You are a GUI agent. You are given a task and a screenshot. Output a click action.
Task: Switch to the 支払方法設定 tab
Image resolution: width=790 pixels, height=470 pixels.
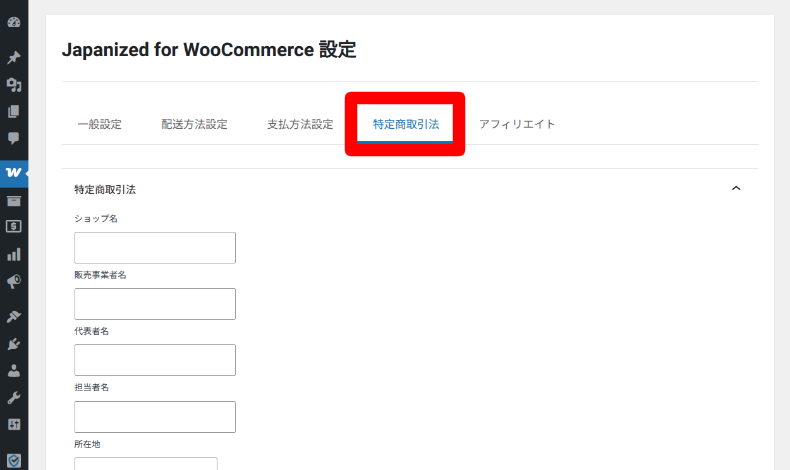coord(300,124)
